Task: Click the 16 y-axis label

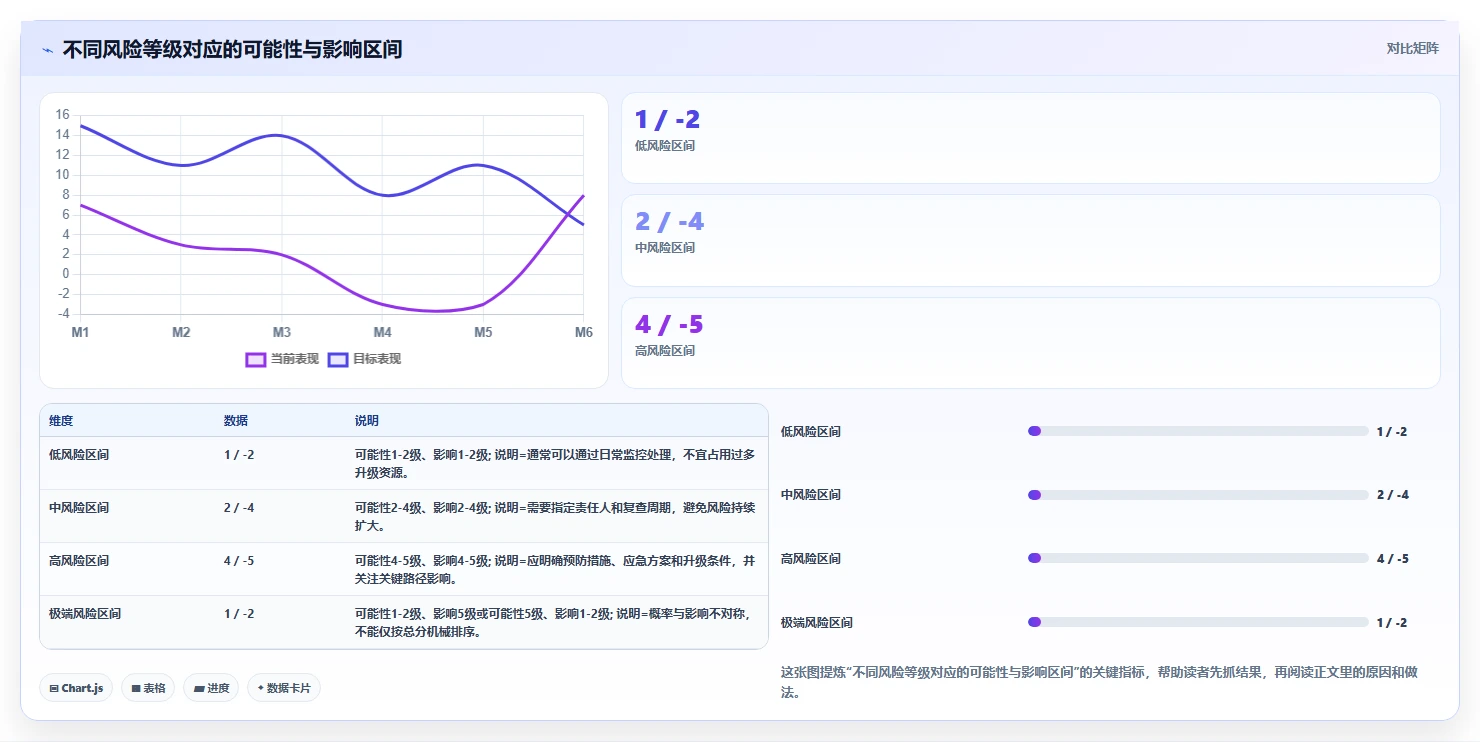Action: point(62,115)
